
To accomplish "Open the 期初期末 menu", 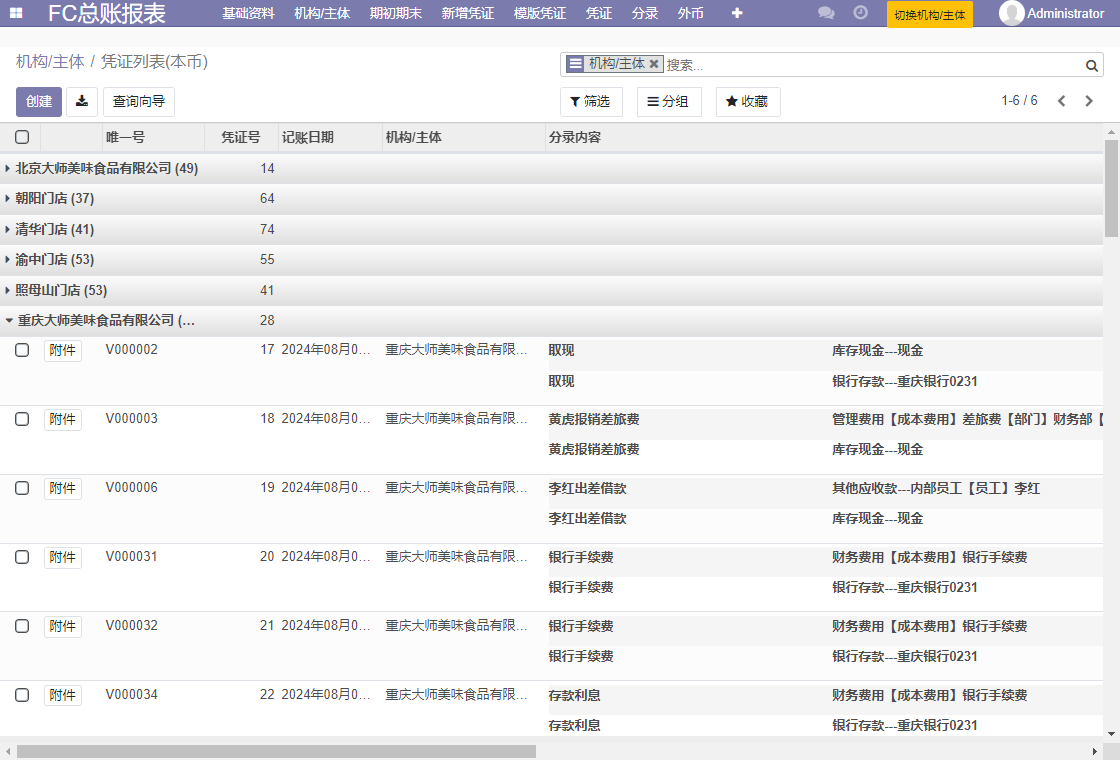I will coord(396,13).
